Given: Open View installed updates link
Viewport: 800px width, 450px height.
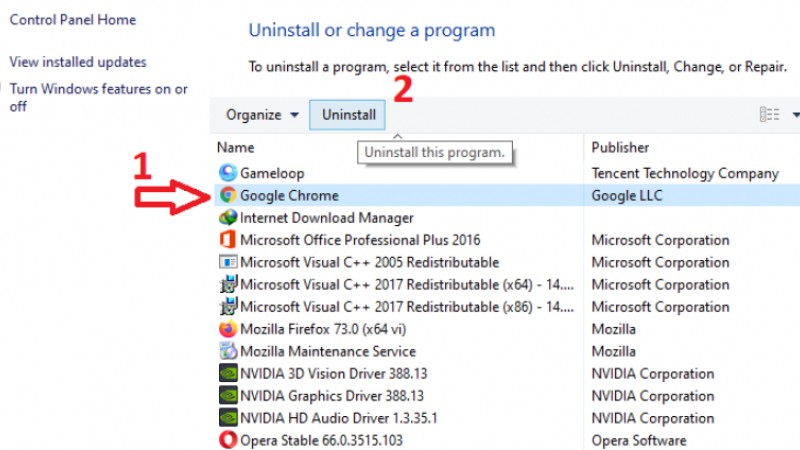Looking at the screenshot, I should [x=78, y=62].
